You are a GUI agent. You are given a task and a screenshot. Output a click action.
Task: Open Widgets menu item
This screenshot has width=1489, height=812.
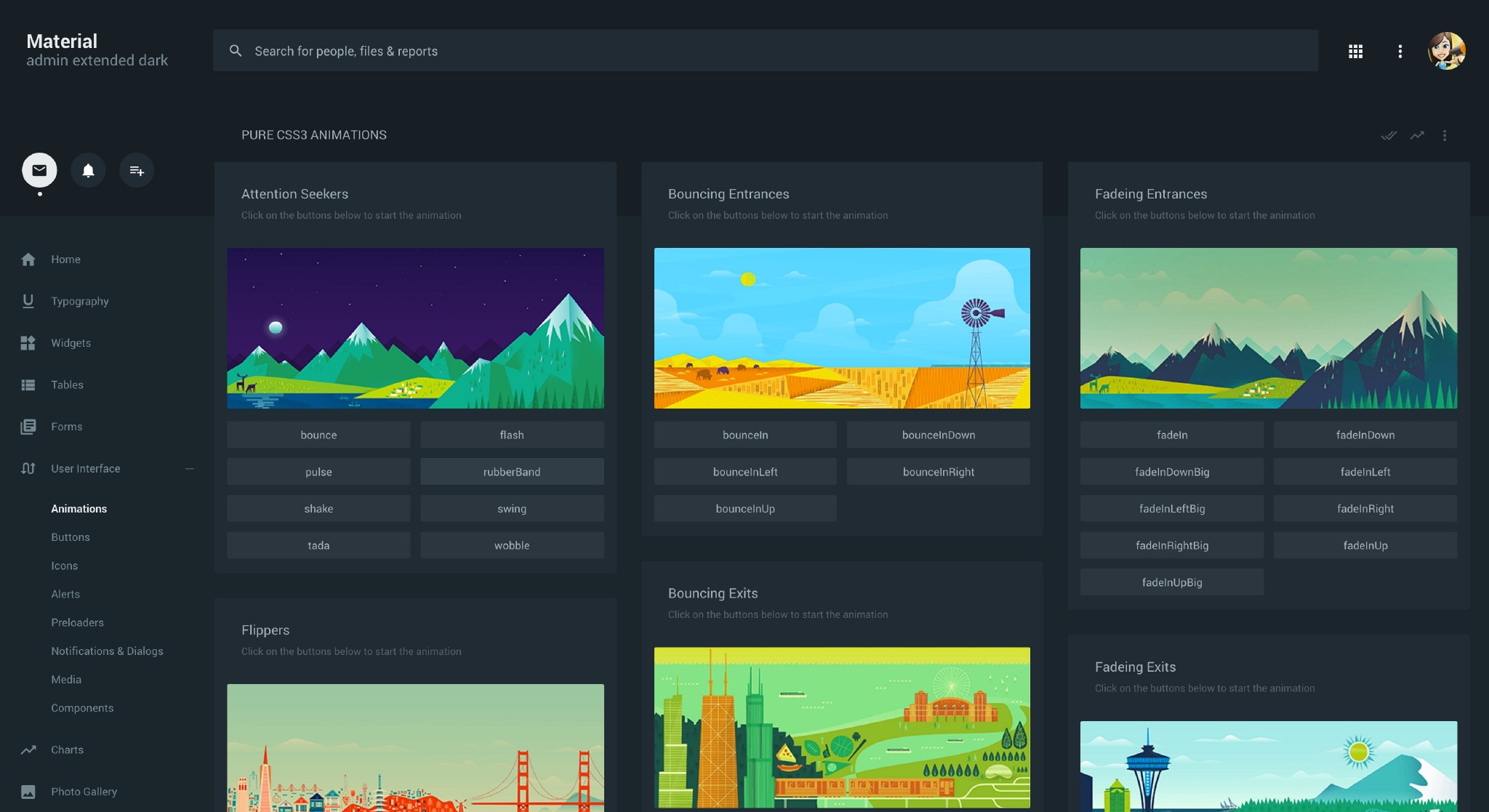click(x=71, y=343)
